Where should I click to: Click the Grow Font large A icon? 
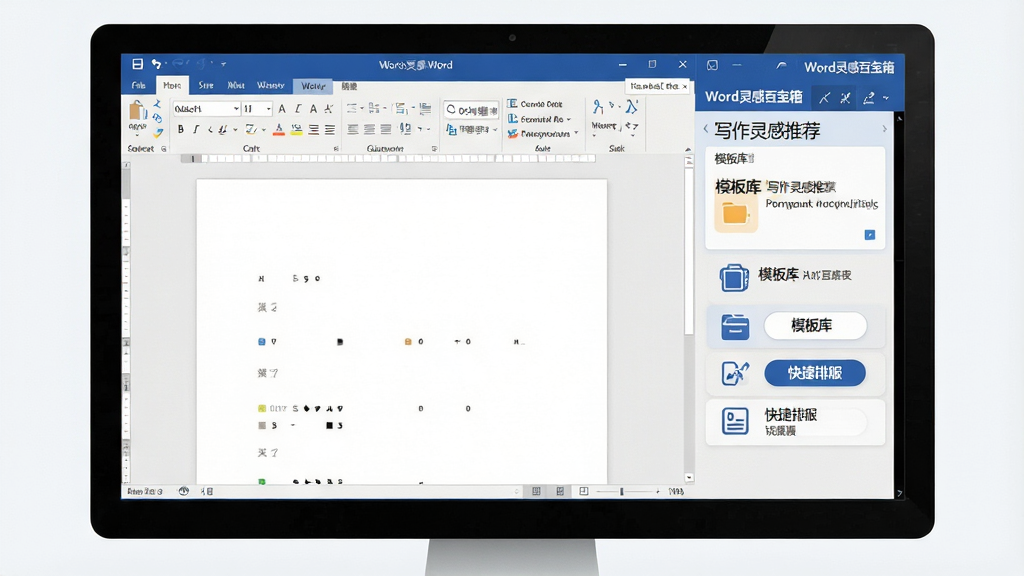click(x=281, y=108)
